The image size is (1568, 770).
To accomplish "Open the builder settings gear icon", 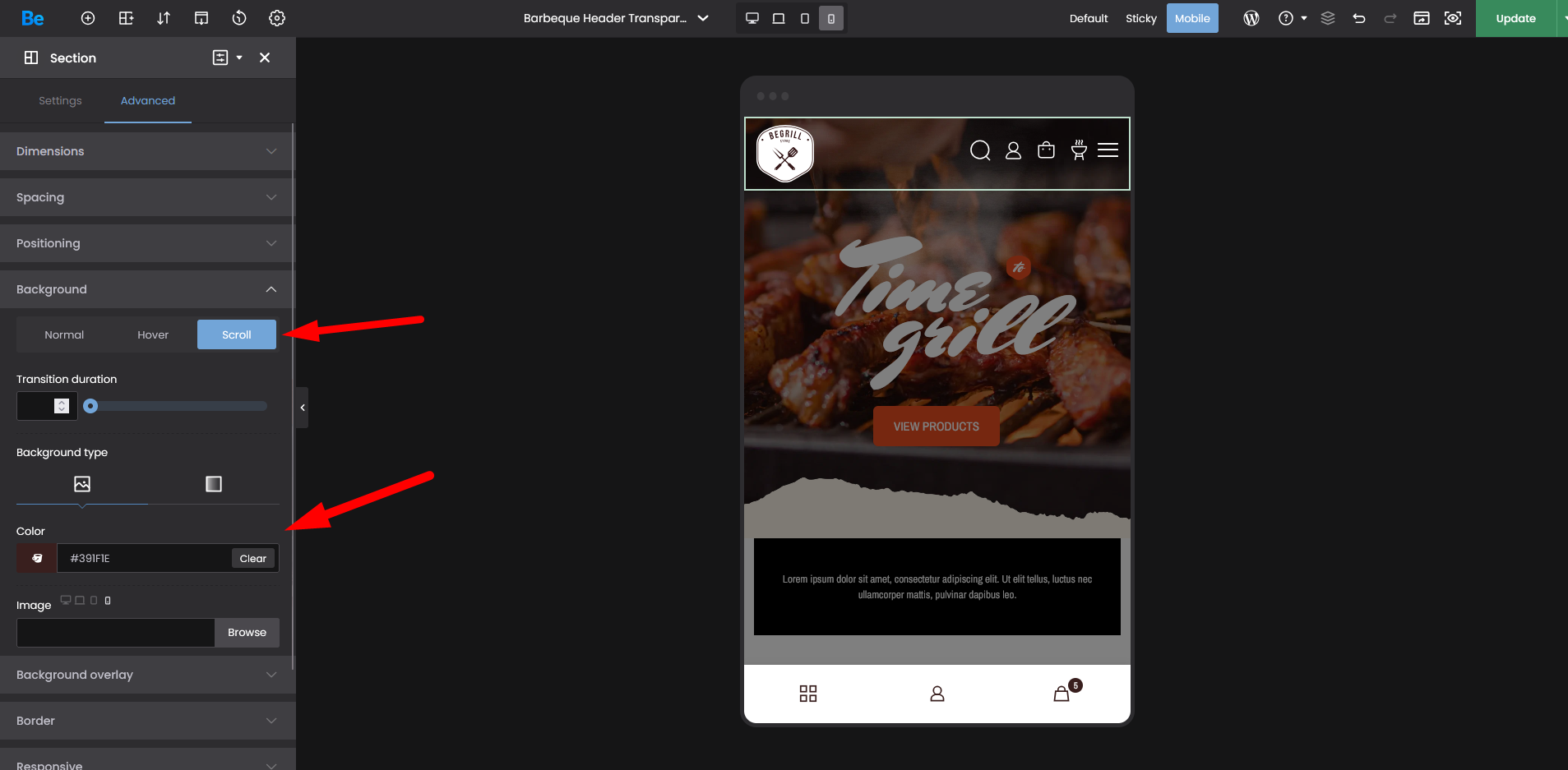I will click(x=277, y=18).
